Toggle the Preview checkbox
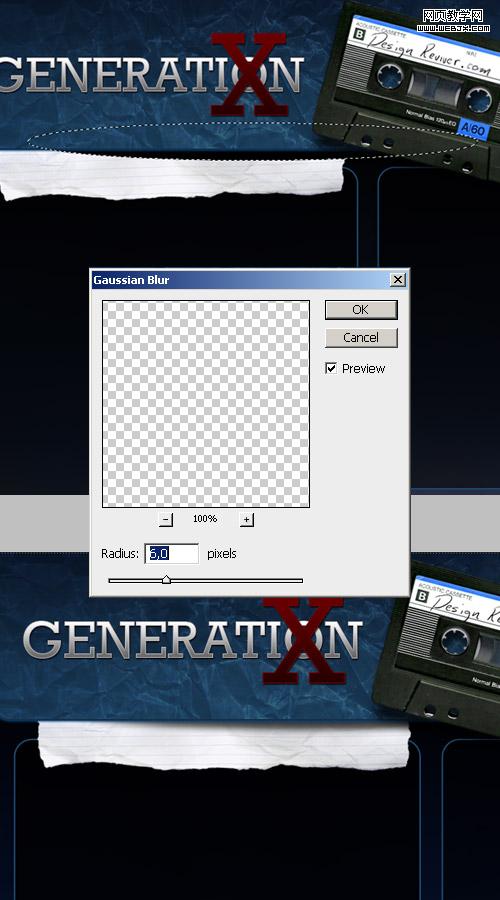The image size is (500, 900). pos(331,368)
